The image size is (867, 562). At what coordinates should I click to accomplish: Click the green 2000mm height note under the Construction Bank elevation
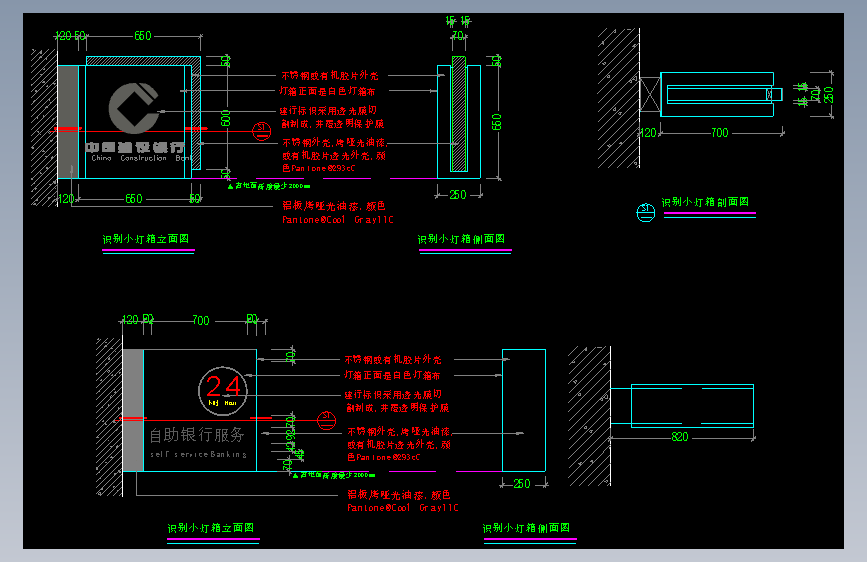coord(269,186)
